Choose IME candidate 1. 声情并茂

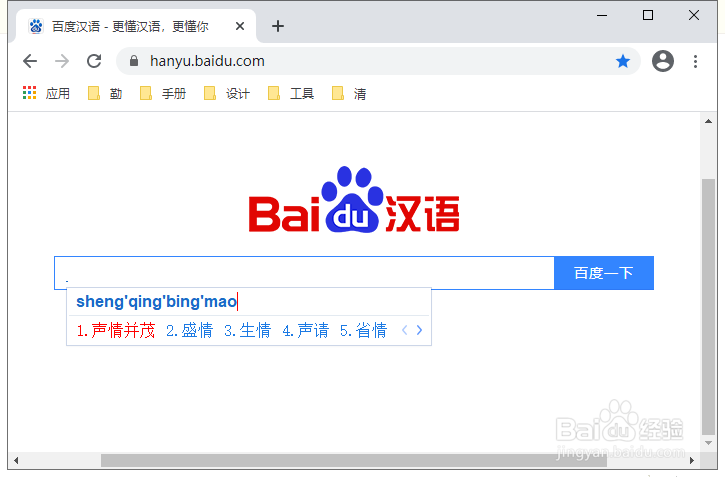pyautogui.click(x=116, y=330)
